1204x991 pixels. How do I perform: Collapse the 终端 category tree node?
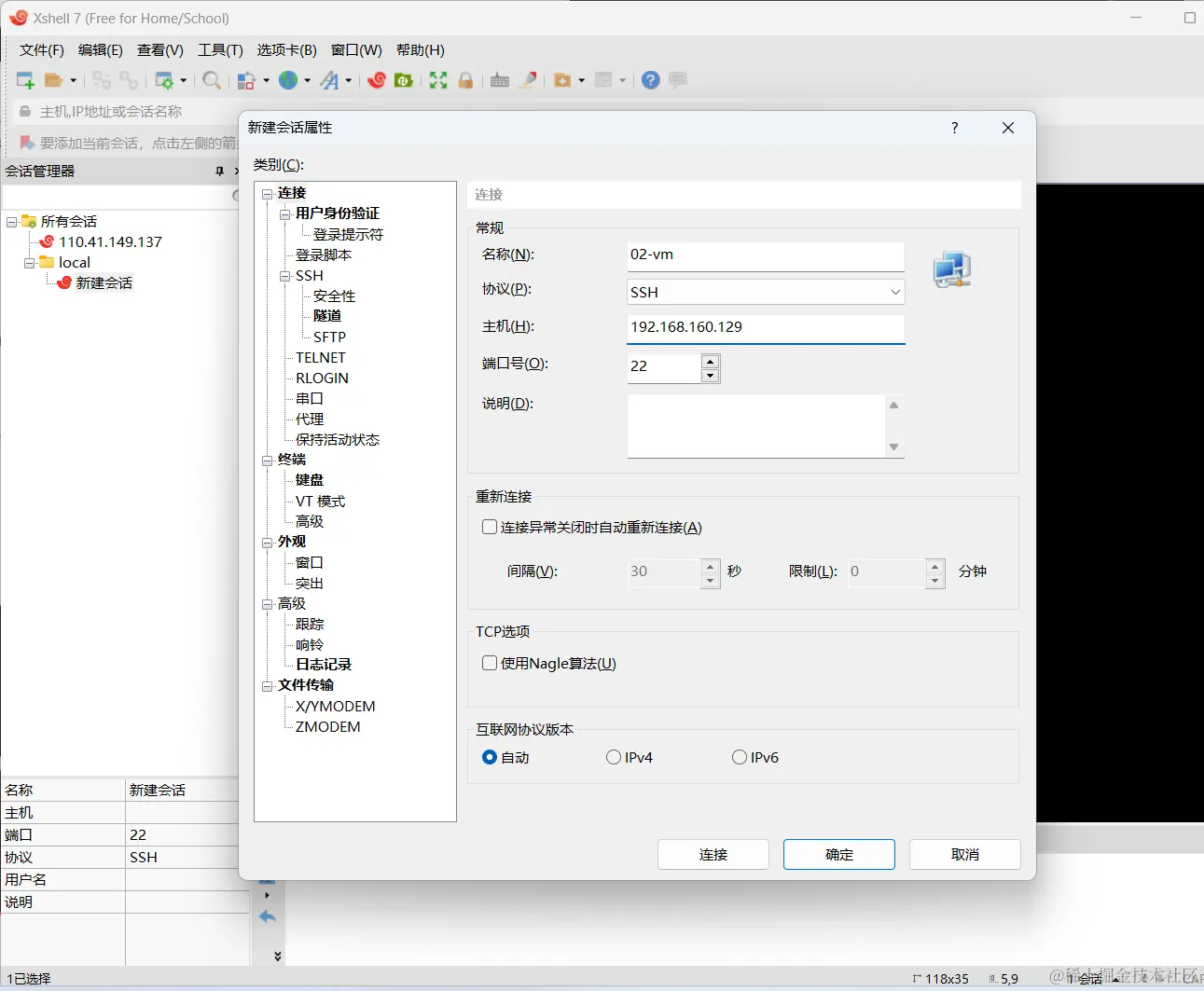(268, 461)
